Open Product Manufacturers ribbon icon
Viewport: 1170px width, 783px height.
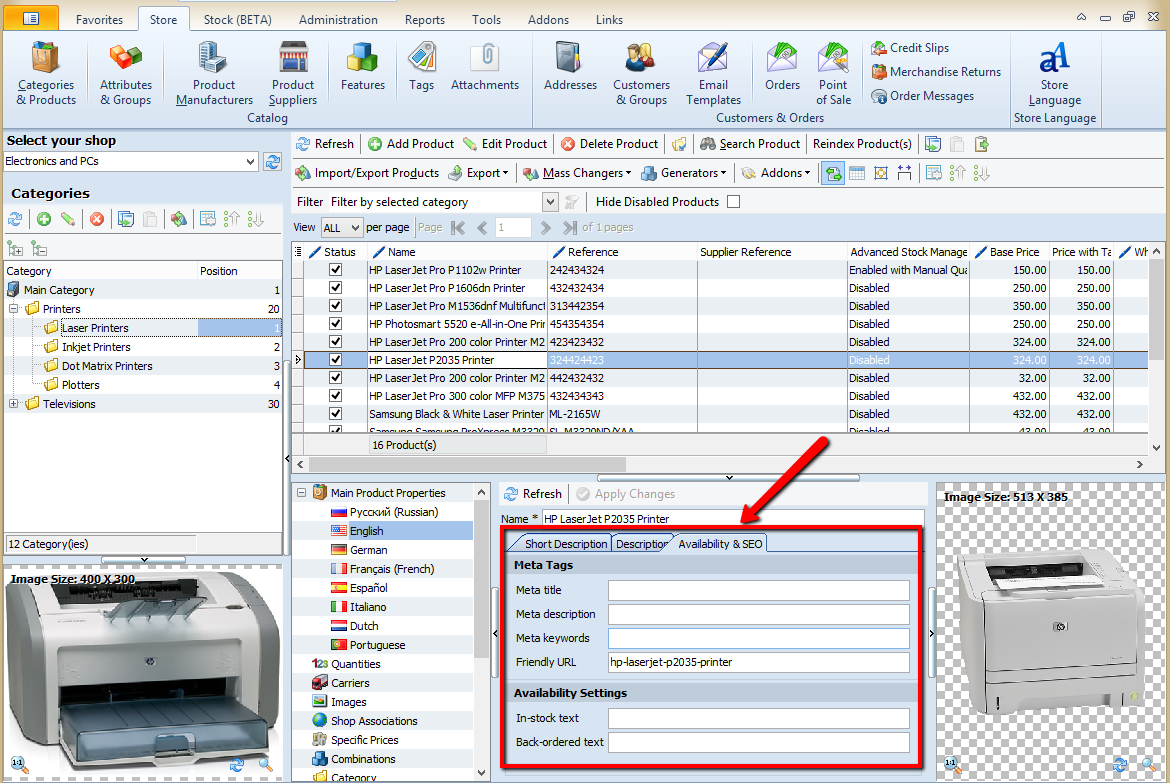214,73
